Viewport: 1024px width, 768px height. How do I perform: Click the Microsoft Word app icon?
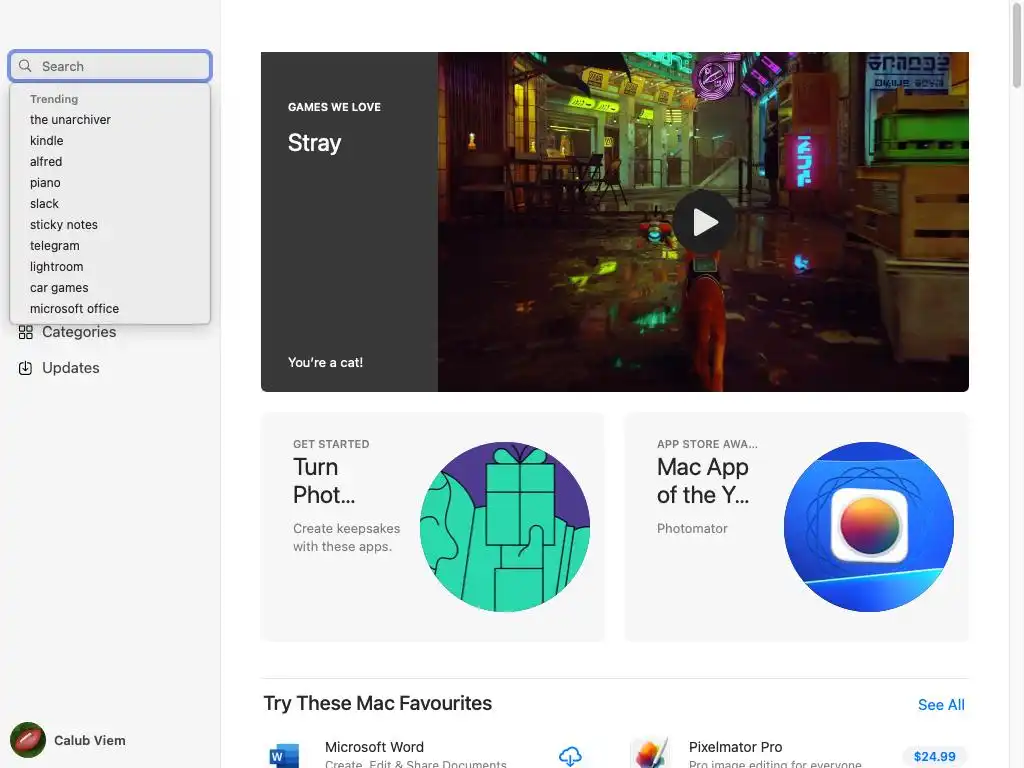[284, 755]
